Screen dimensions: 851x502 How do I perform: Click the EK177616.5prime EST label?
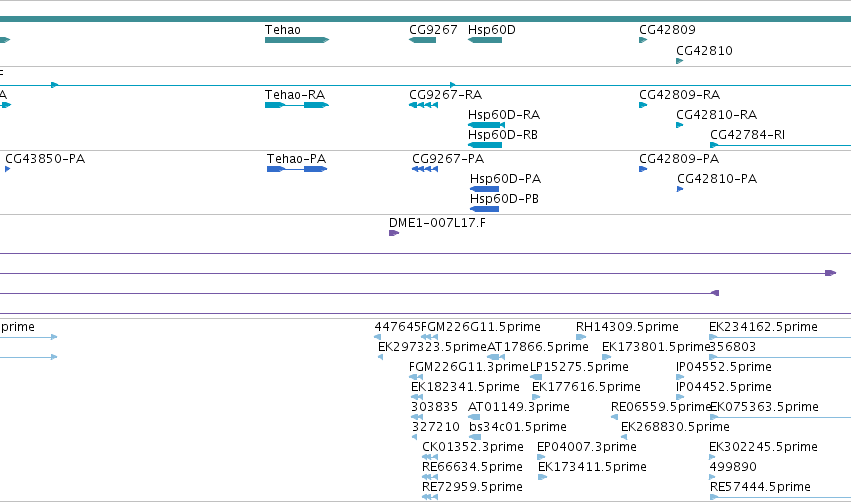click(586, 387)
